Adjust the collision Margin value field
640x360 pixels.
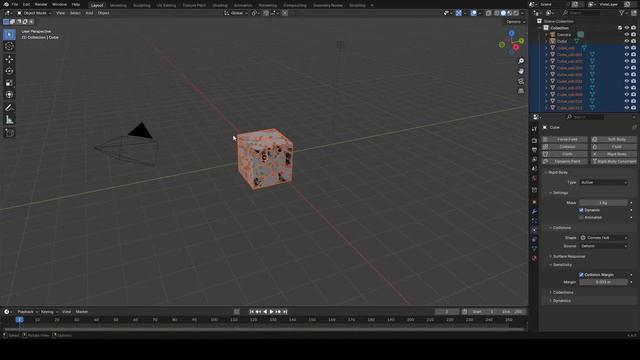pyautogui.click(x=603, y=282)
